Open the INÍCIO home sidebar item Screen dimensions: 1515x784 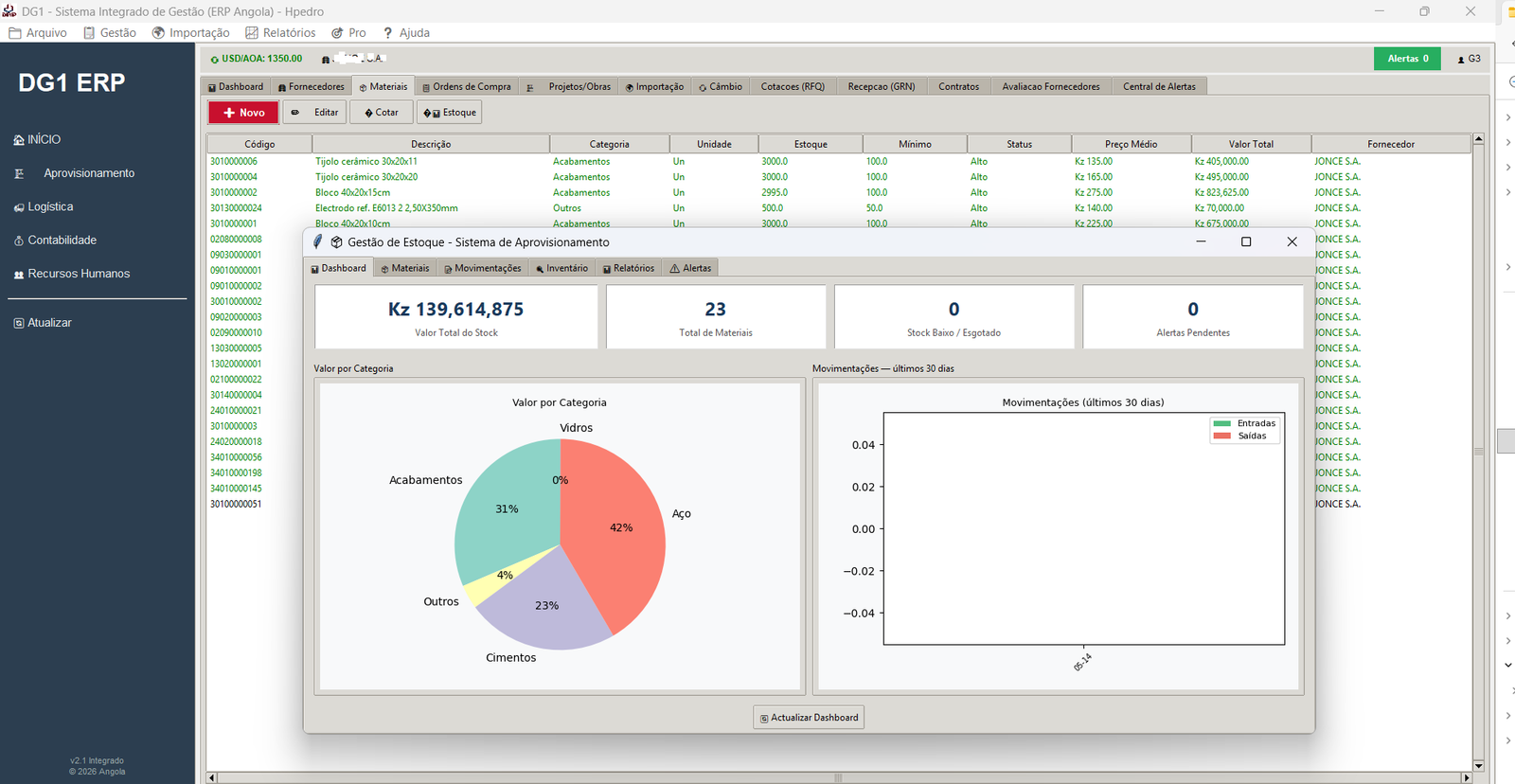tap(38, 139)
